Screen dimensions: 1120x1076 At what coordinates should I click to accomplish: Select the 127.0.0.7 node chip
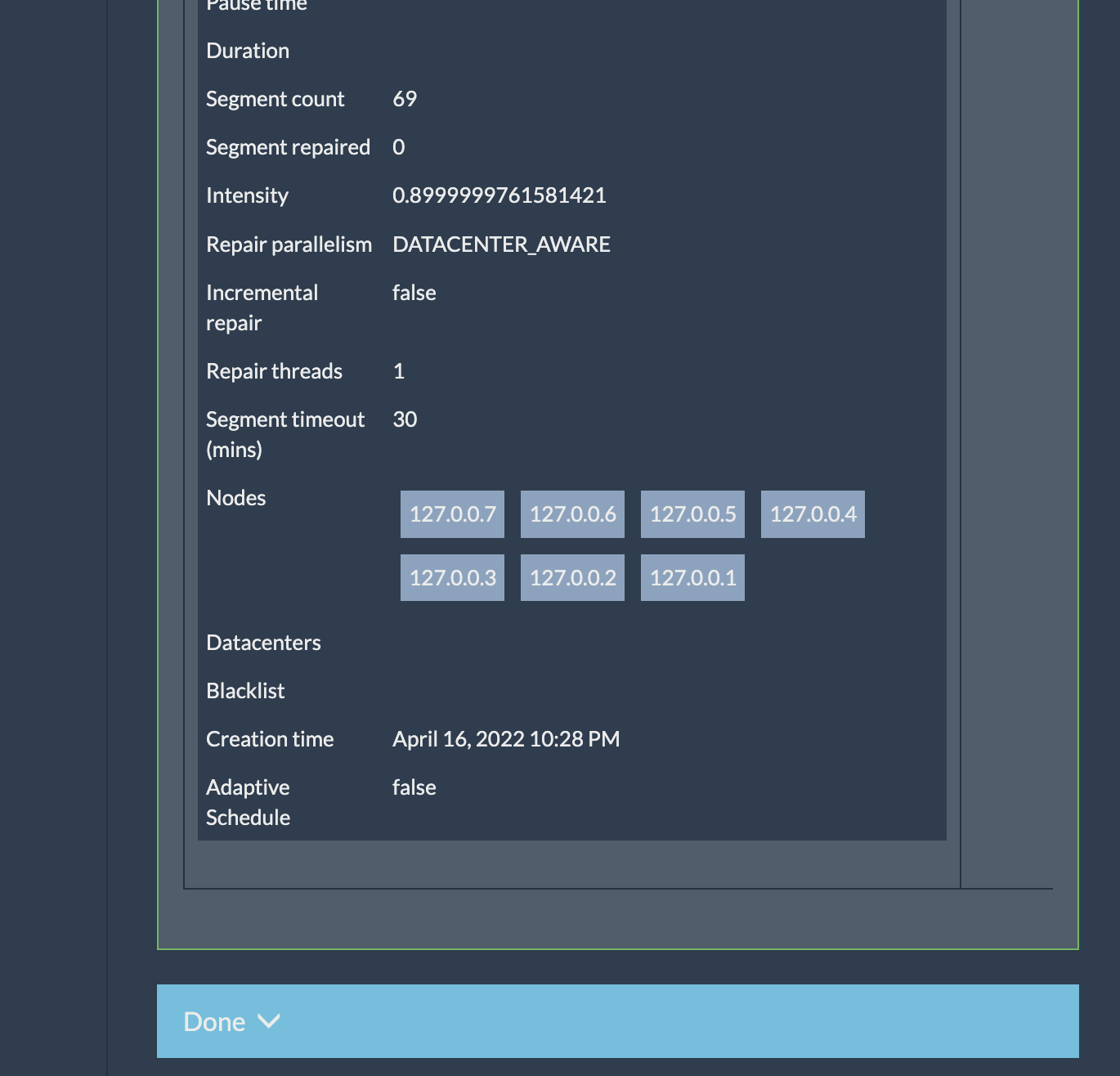click(452, 514)
